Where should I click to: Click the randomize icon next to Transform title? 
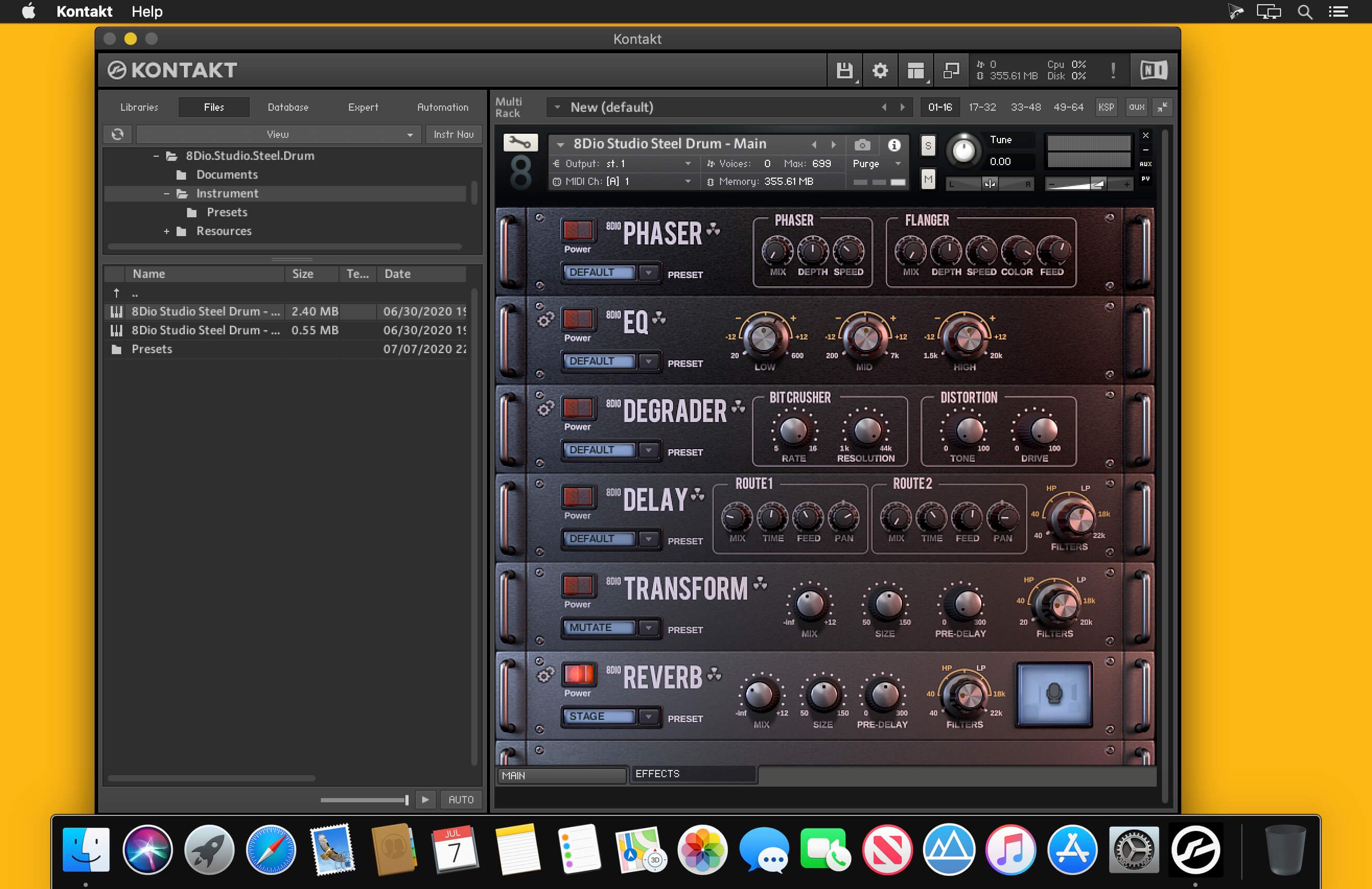coord(760,583)
